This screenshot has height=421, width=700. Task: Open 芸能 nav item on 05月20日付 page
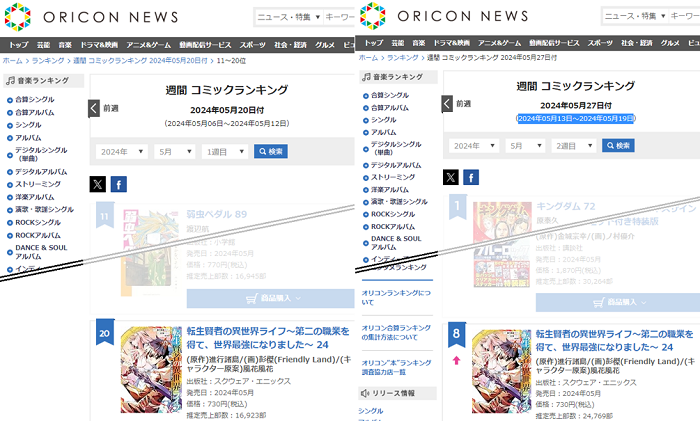point(43,45)
